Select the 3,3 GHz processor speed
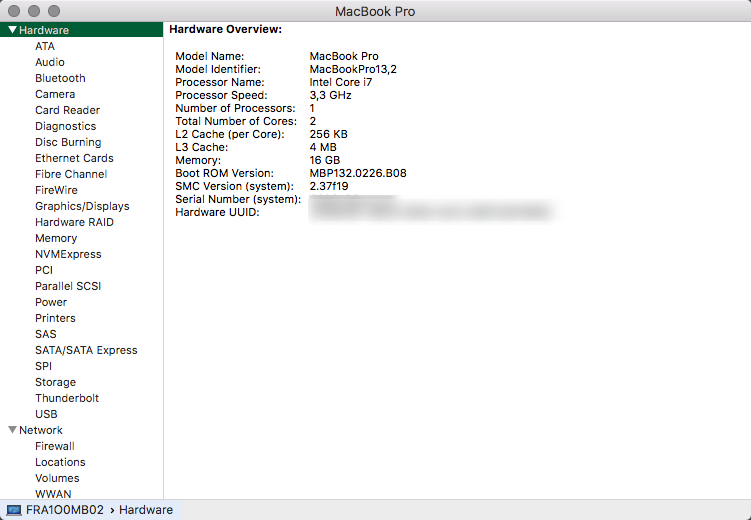The height and width of the screenshot is (520, 751). (x=330, y=95)
